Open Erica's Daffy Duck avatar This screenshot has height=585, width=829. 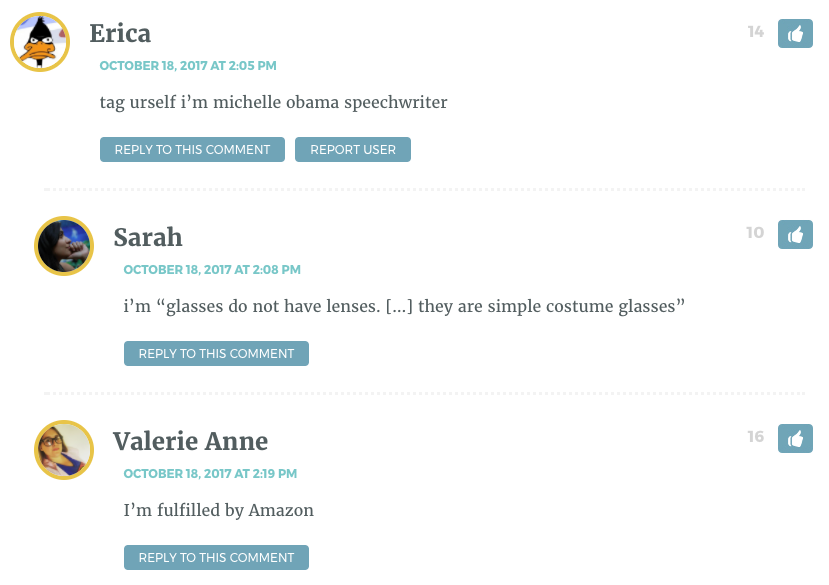pyautogui.click(x=40, y=42)
